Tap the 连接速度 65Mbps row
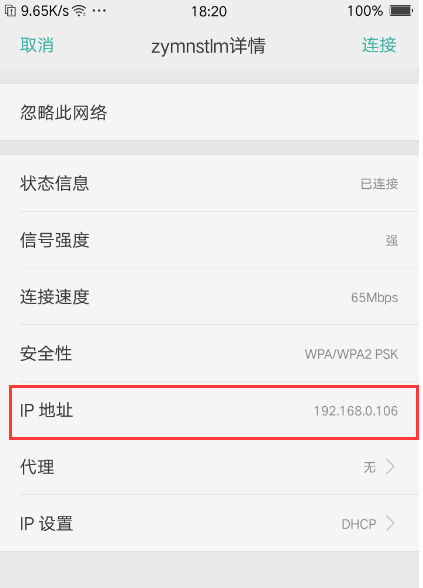 pyautogui.click(x=209, y=297)
